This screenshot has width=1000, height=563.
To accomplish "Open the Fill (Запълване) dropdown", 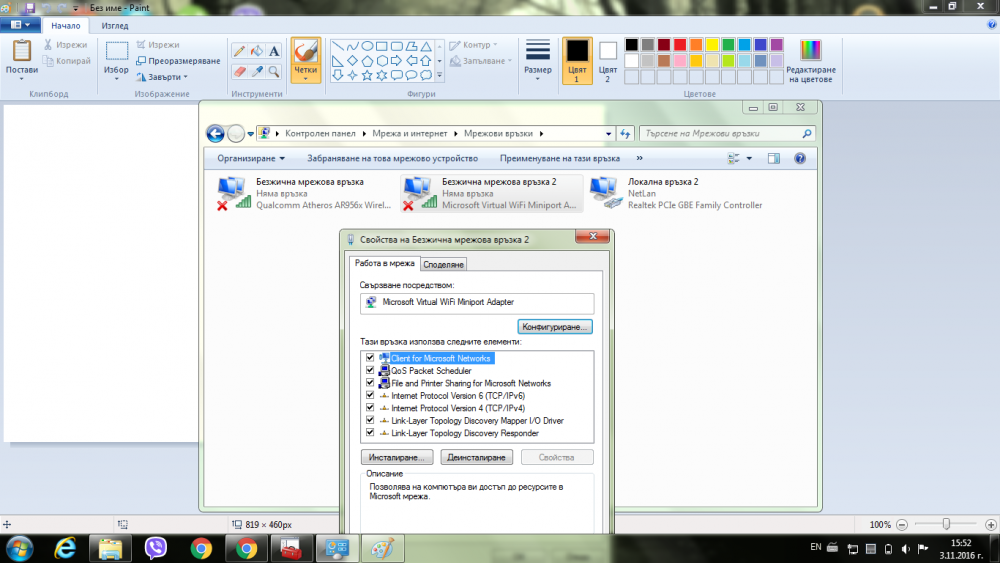I will pyautogui.click(x=481, y=61).
